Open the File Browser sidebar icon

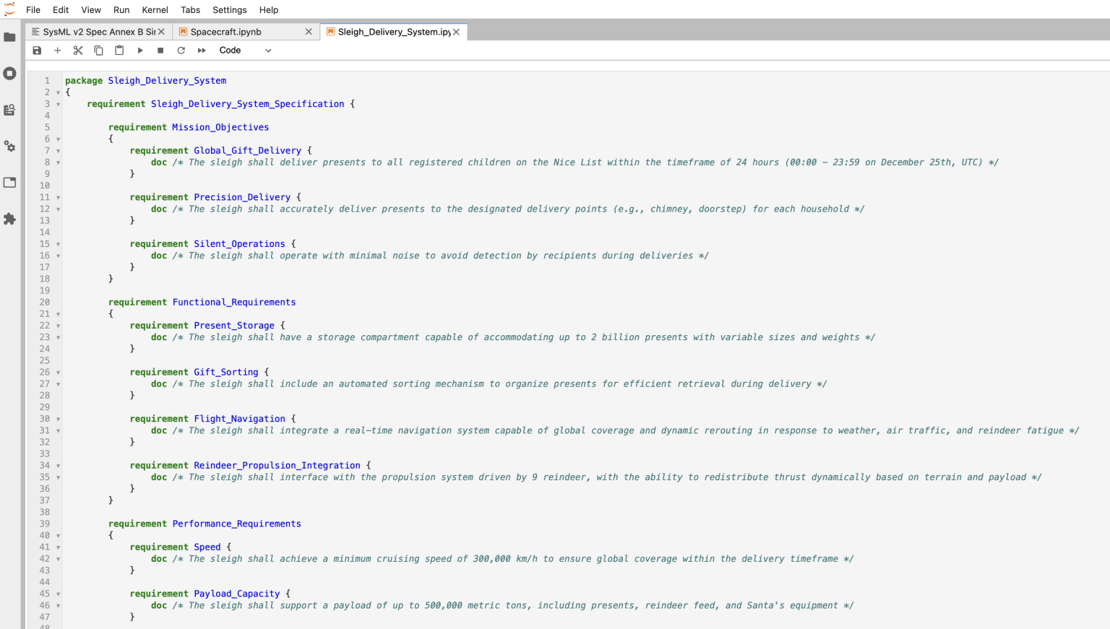(x=10, y=37)
